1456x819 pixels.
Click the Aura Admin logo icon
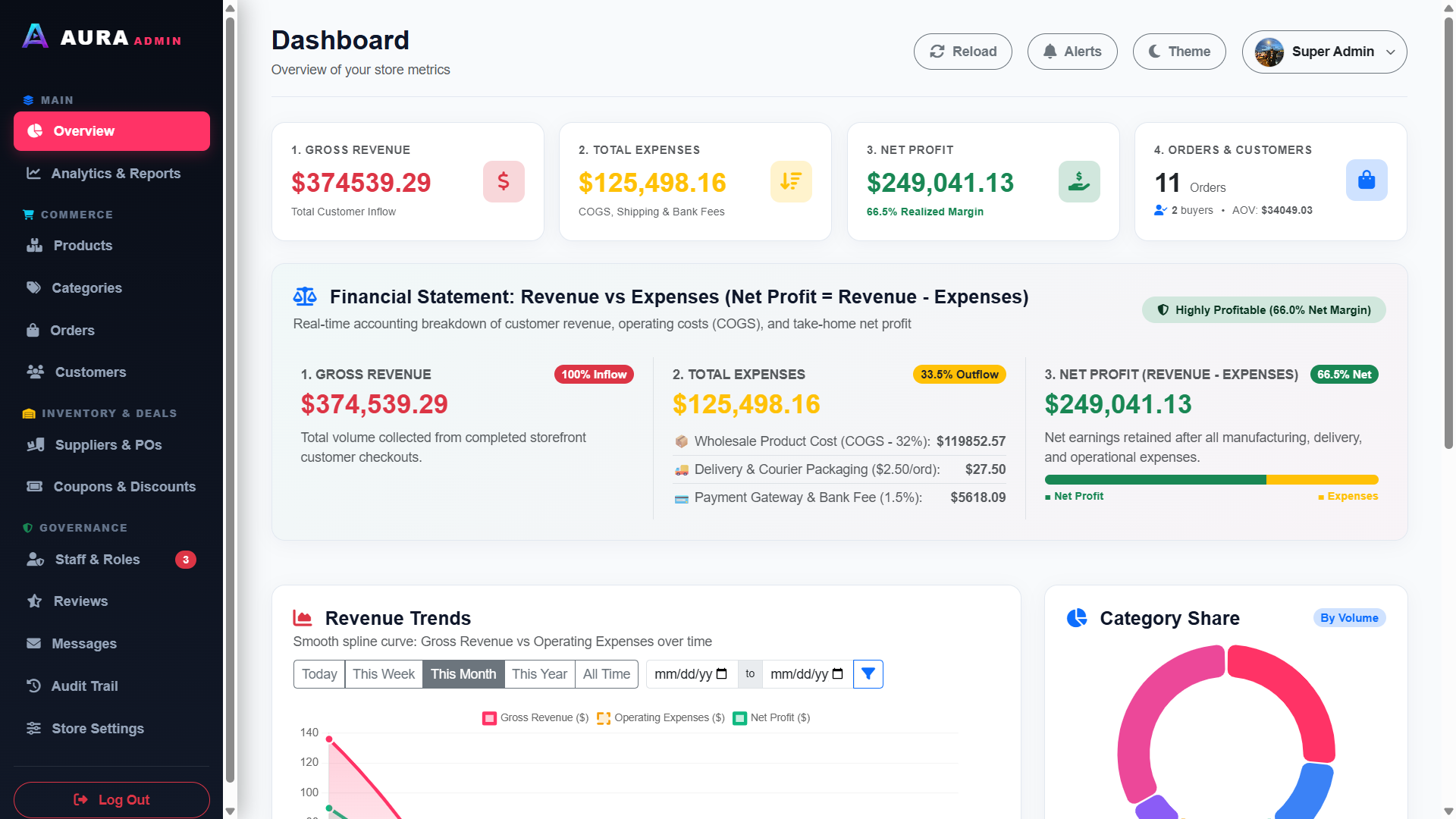coord(35,36)
